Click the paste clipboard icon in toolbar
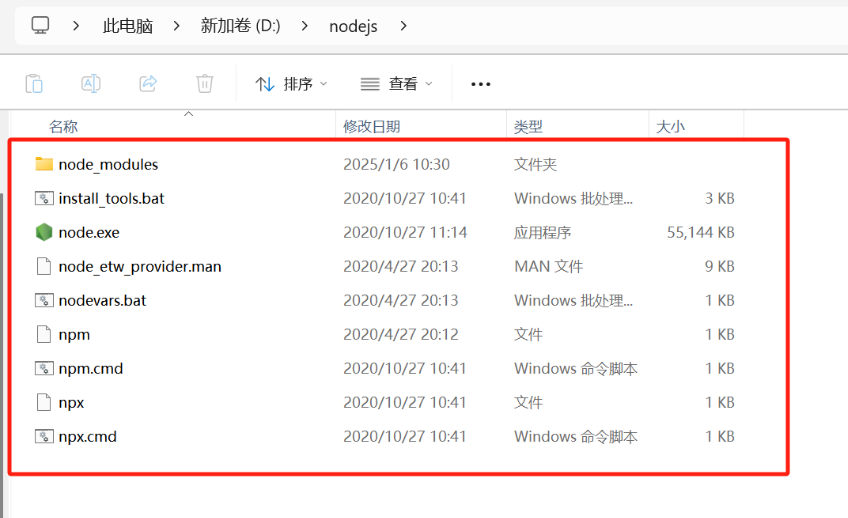This screenshot has height=518, width=848. click(x=34, y=84)
